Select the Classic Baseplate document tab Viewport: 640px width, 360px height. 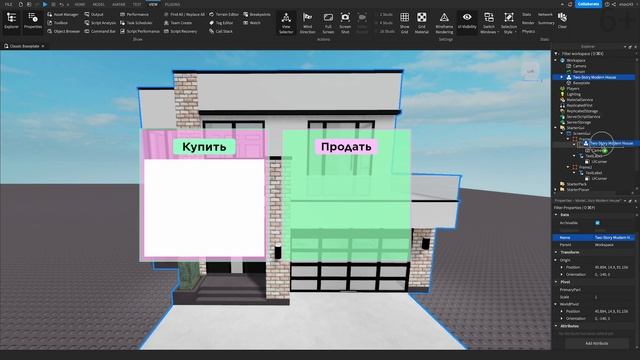pyautogui.click(x=24, y=46)
